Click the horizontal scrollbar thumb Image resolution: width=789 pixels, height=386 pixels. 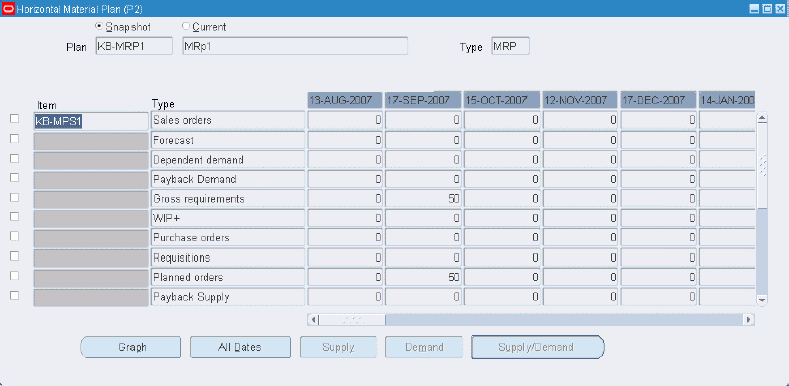pos(352,320)
